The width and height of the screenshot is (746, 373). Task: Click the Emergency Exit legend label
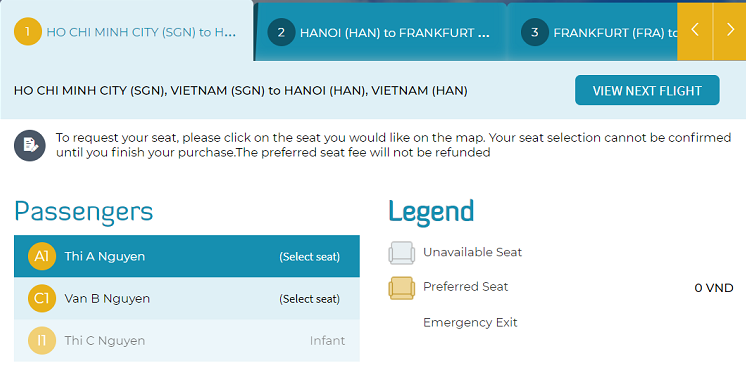470,323
